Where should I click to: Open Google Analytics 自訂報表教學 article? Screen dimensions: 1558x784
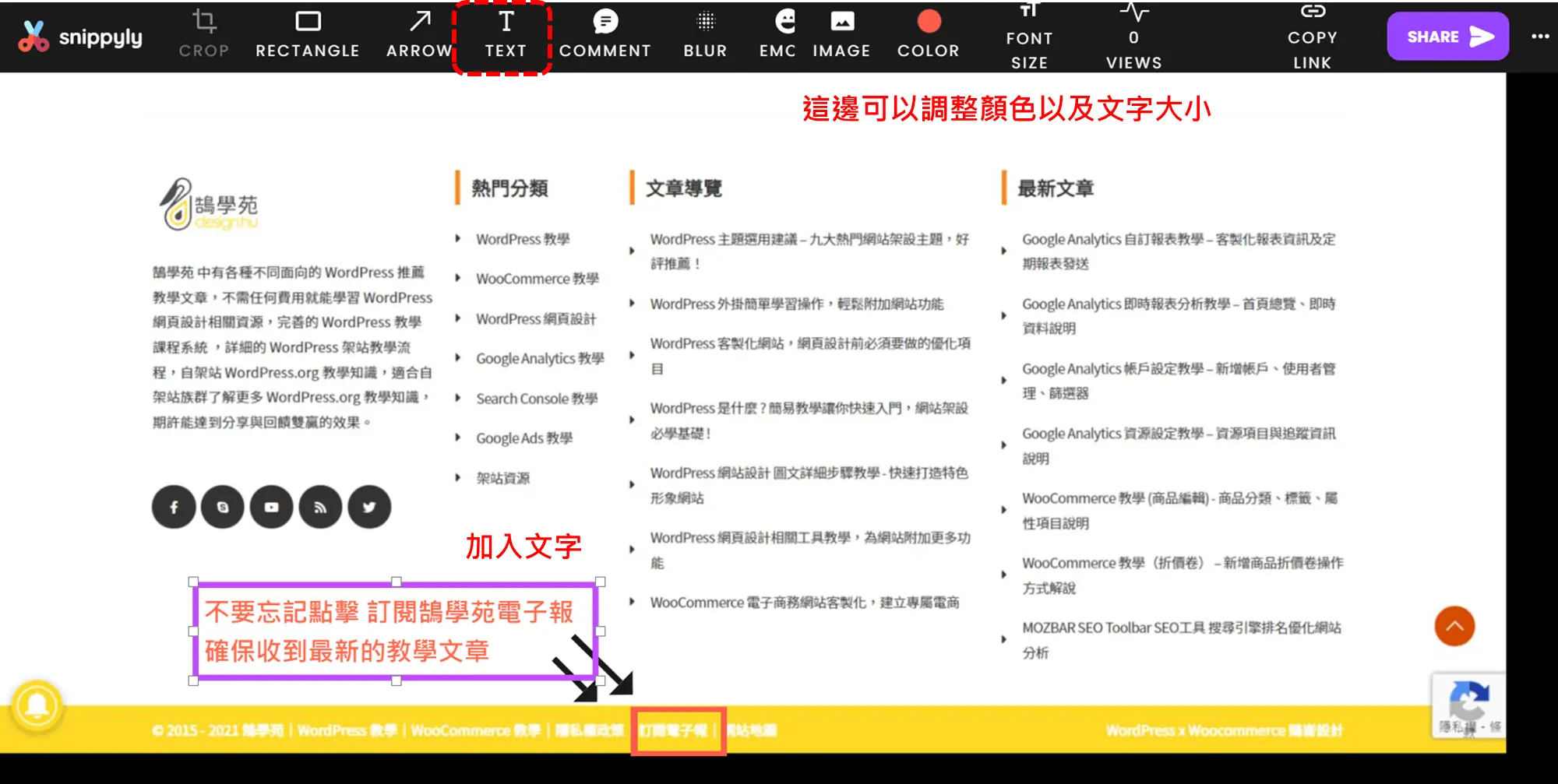[1179, 251]
